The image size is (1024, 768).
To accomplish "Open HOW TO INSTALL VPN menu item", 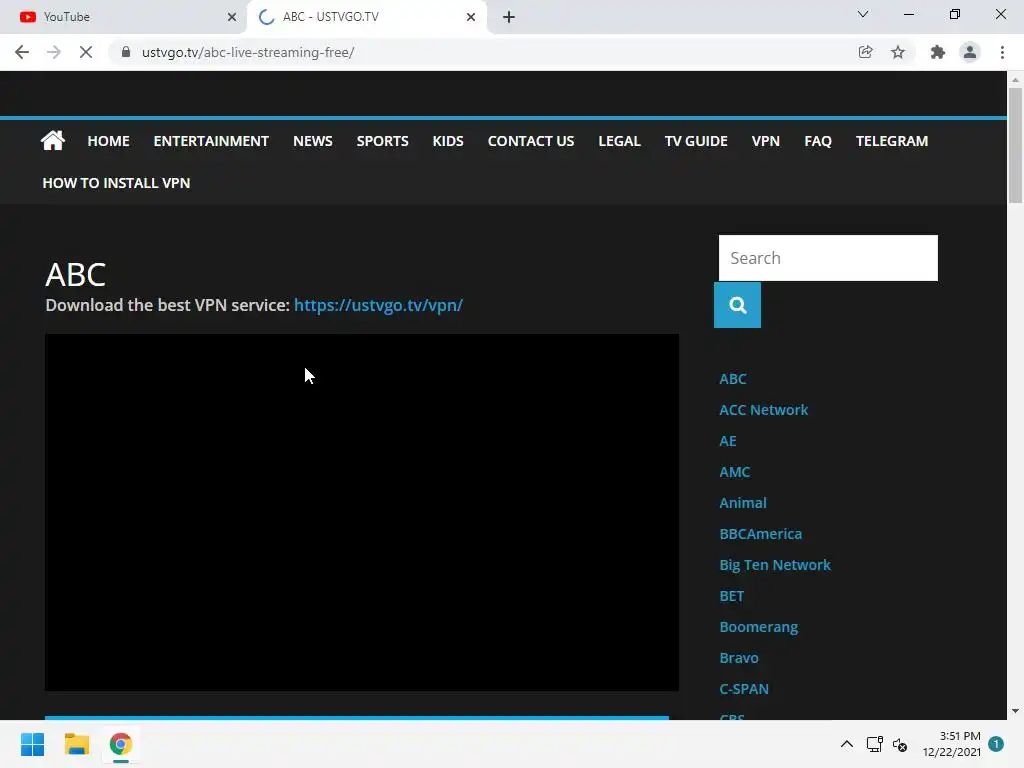I will 116,183.
